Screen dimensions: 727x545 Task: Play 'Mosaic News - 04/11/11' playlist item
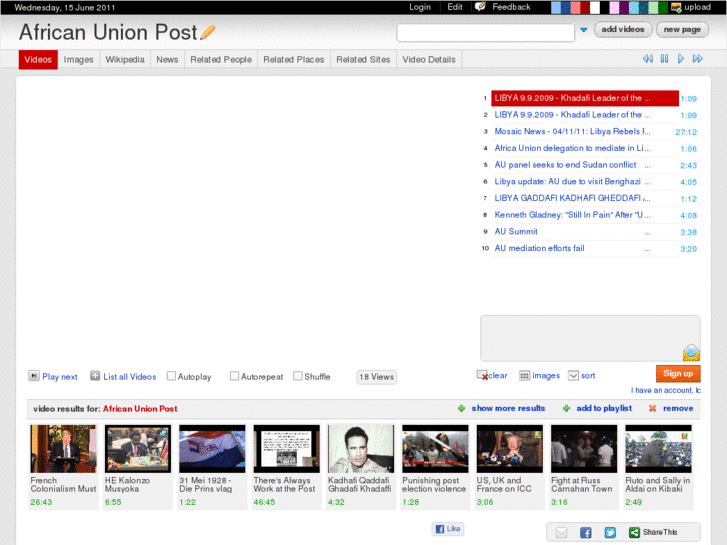(572, 131)
